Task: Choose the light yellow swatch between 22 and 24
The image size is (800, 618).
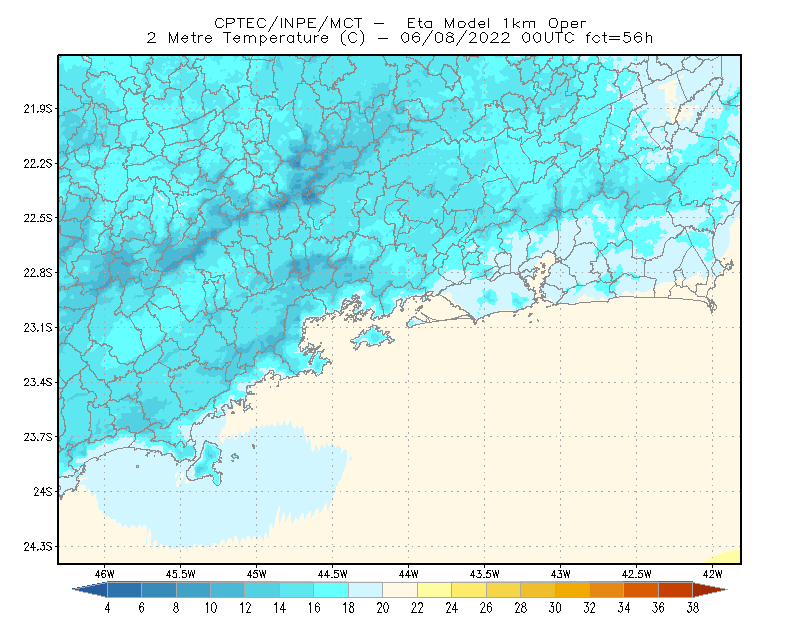Action: (x=434, y=589)
